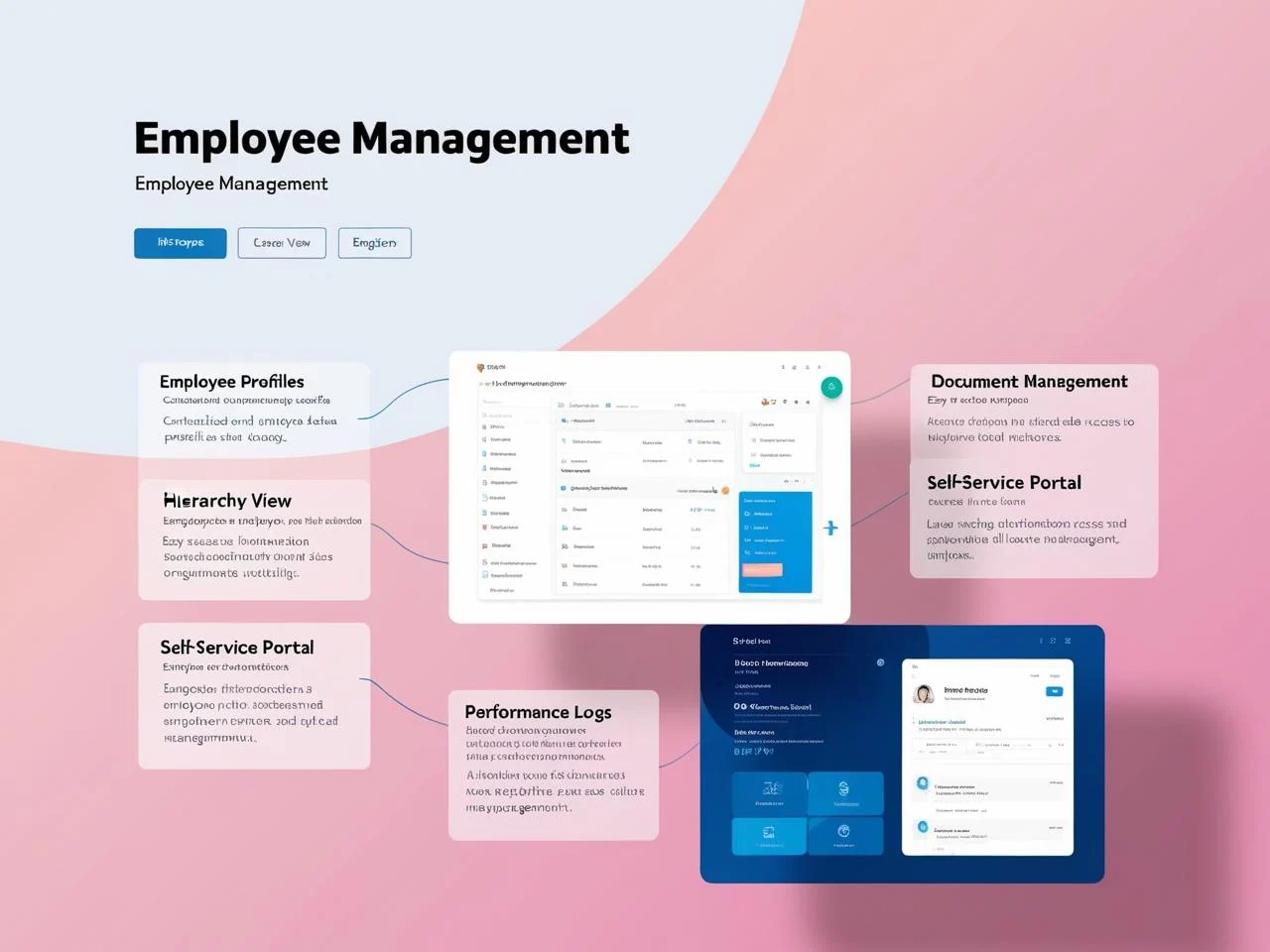Click the first blue circle list item icon
The image size is (1270, 952).
pyautogui.click(x=923, y=783)
